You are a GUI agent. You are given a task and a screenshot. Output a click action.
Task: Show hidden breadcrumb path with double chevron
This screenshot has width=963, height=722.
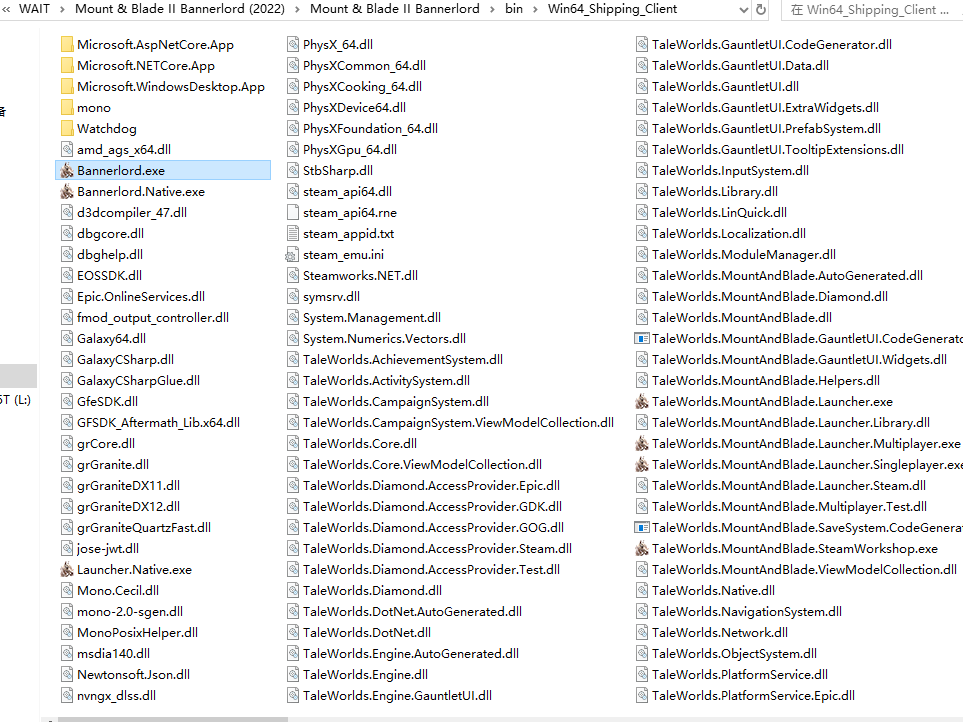click(x=6, y=9)
